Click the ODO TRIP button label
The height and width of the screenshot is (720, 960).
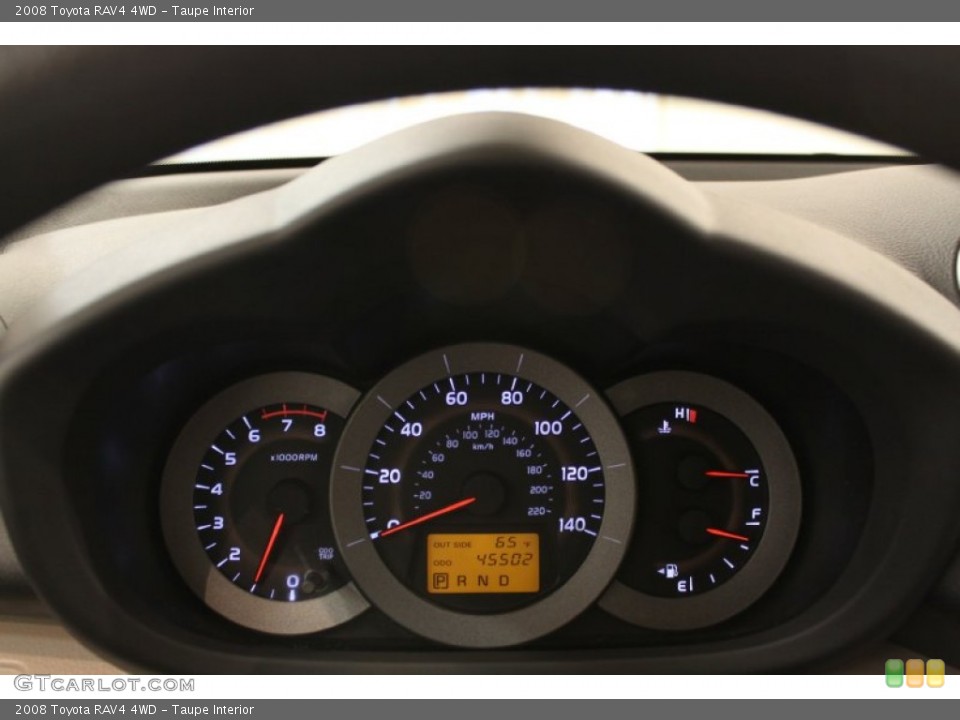[326, 553]
